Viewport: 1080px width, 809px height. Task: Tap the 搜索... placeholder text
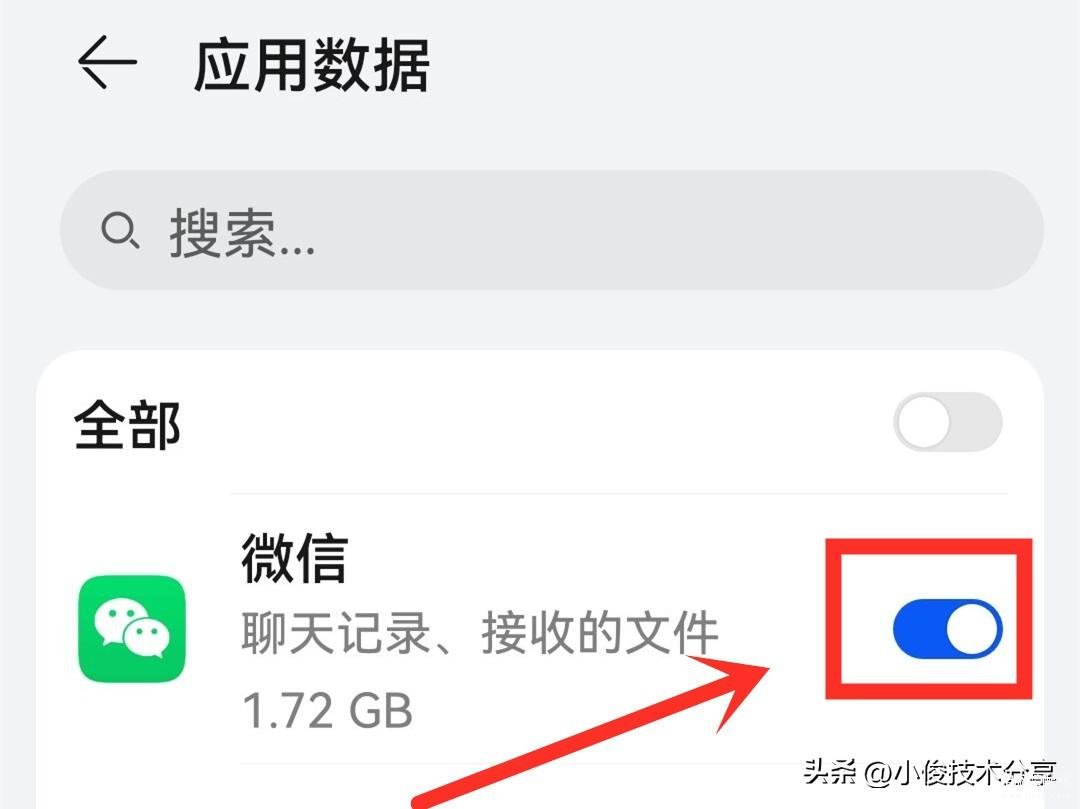point(242,233)
